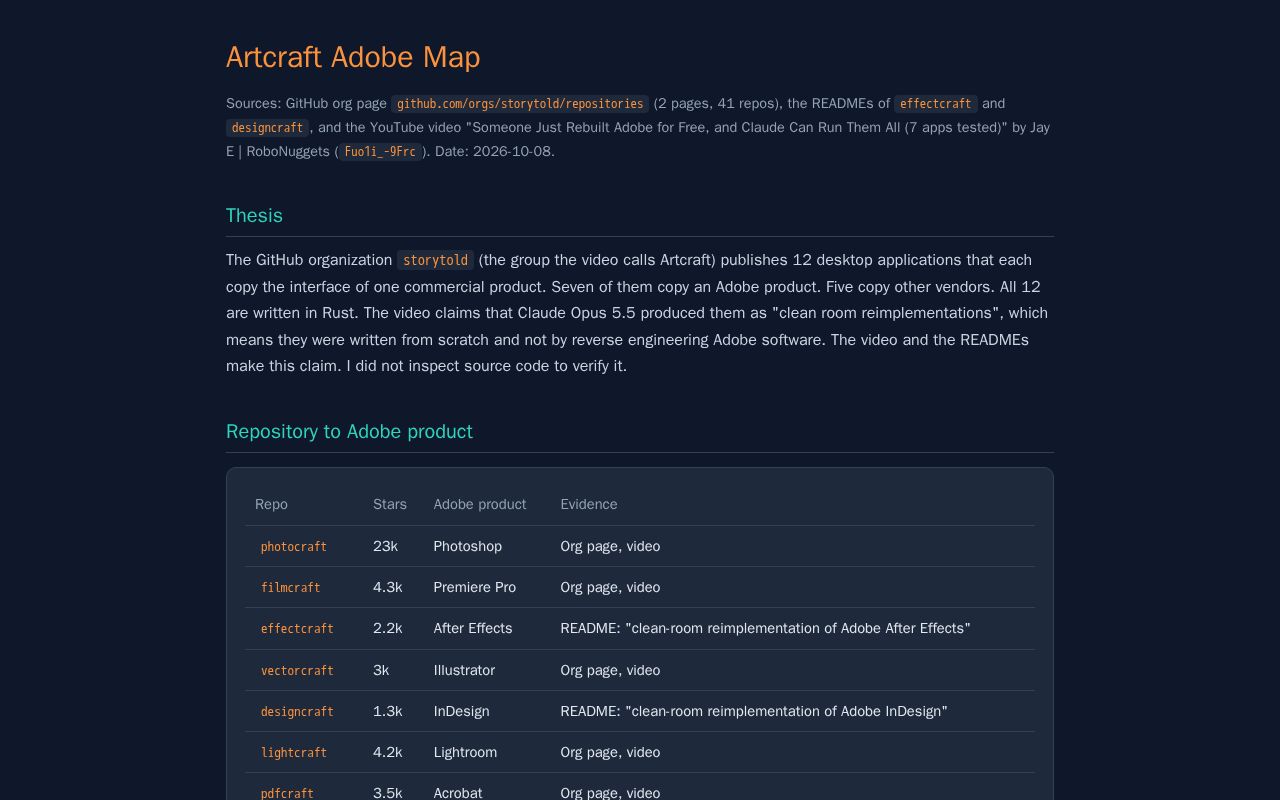1280x800 pixels.
Task: Click the Repo column header
Action: [271, 504]
